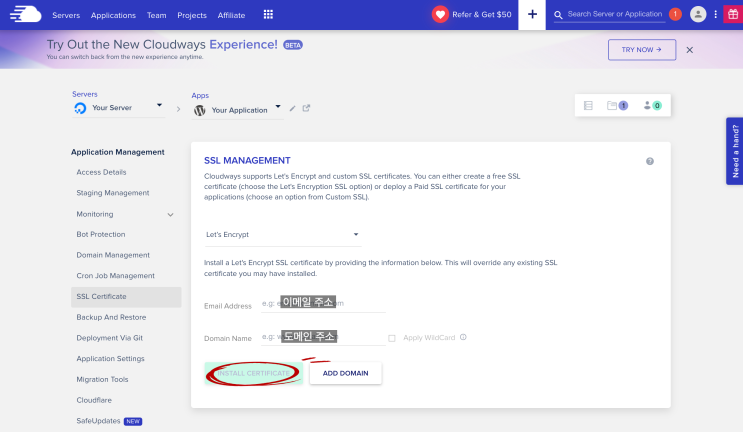Go to Cloudflare settings

pos(94,400)
